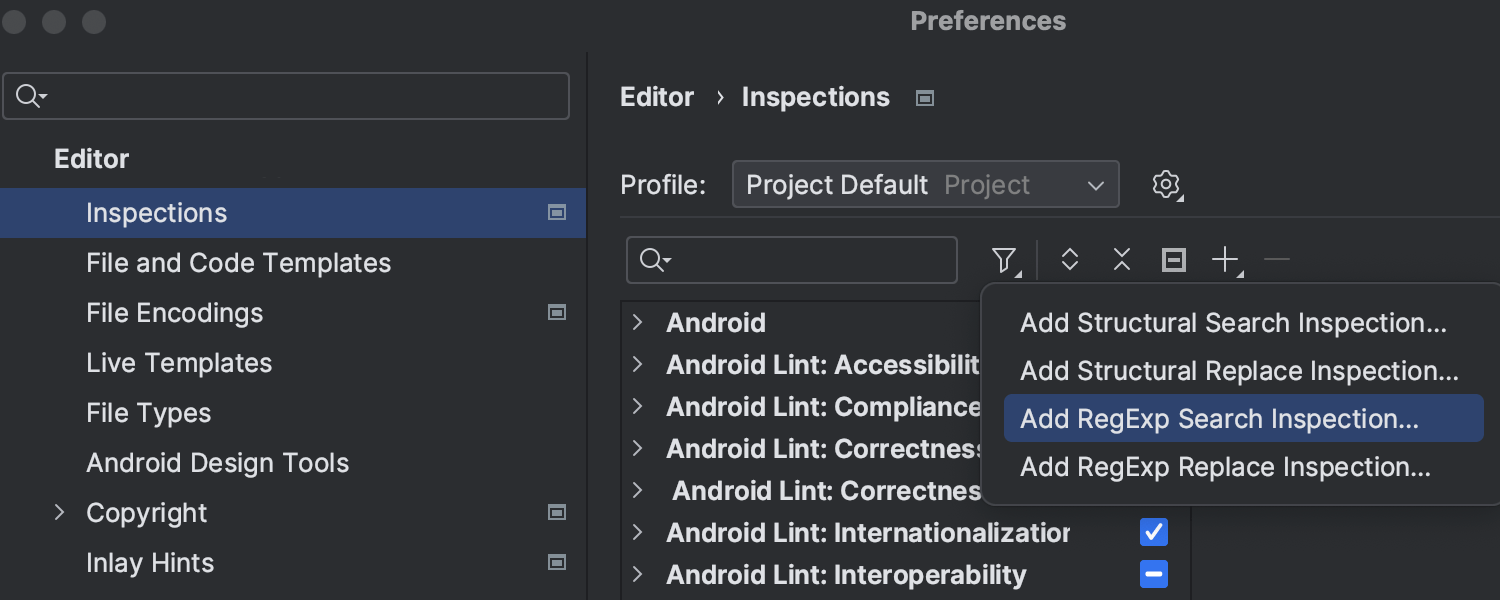The width and height of the screenshot is (1500, 600).
Task: Click the project-level icon beside Inspections heading
Action: (925, 98)
